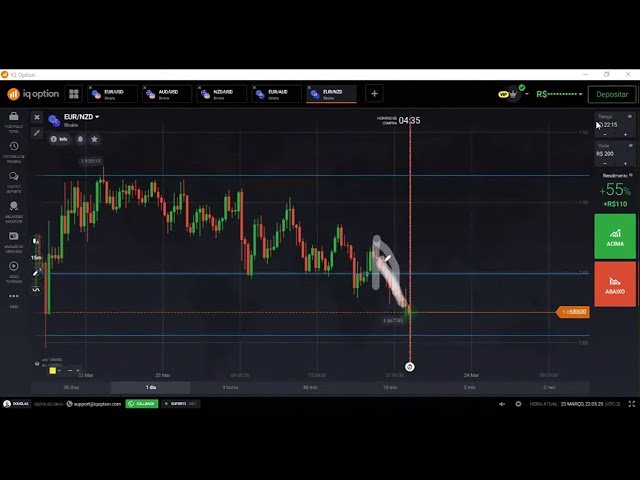
Task: Open the asset Info button
Action: pos(60,139)
